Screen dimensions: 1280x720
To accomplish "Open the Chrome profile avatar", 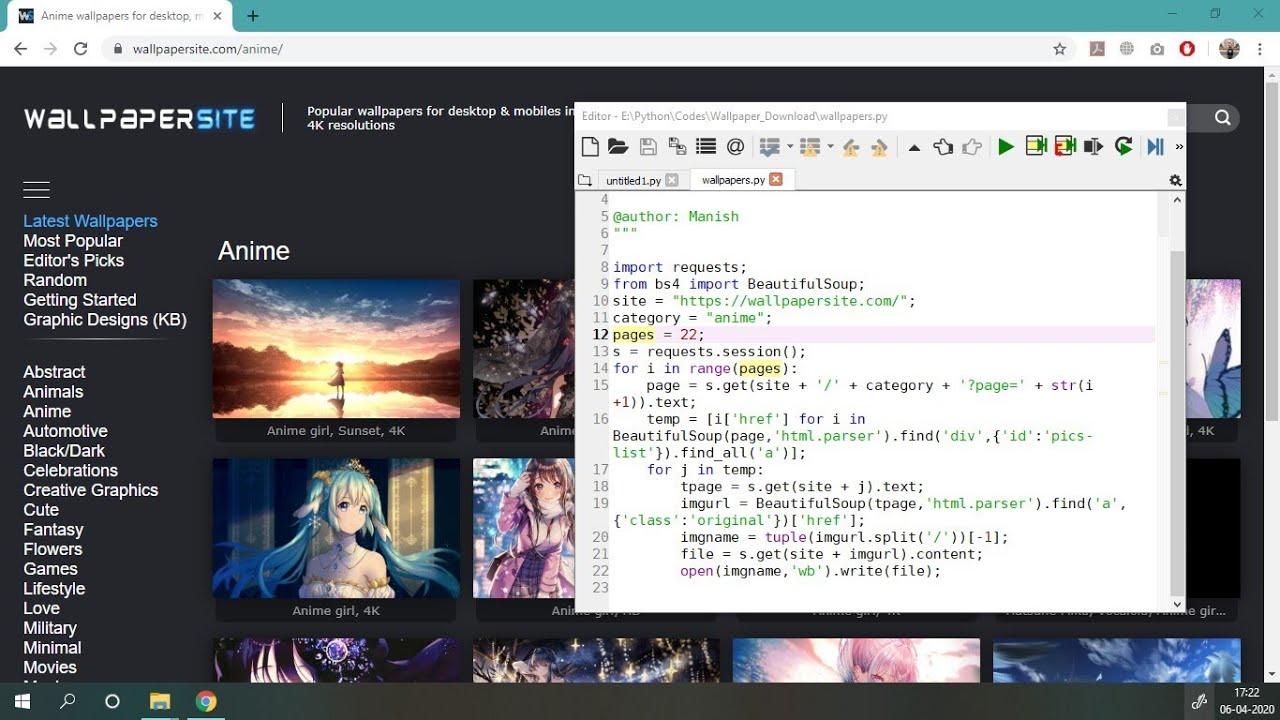I will [x=1229, y=49].
